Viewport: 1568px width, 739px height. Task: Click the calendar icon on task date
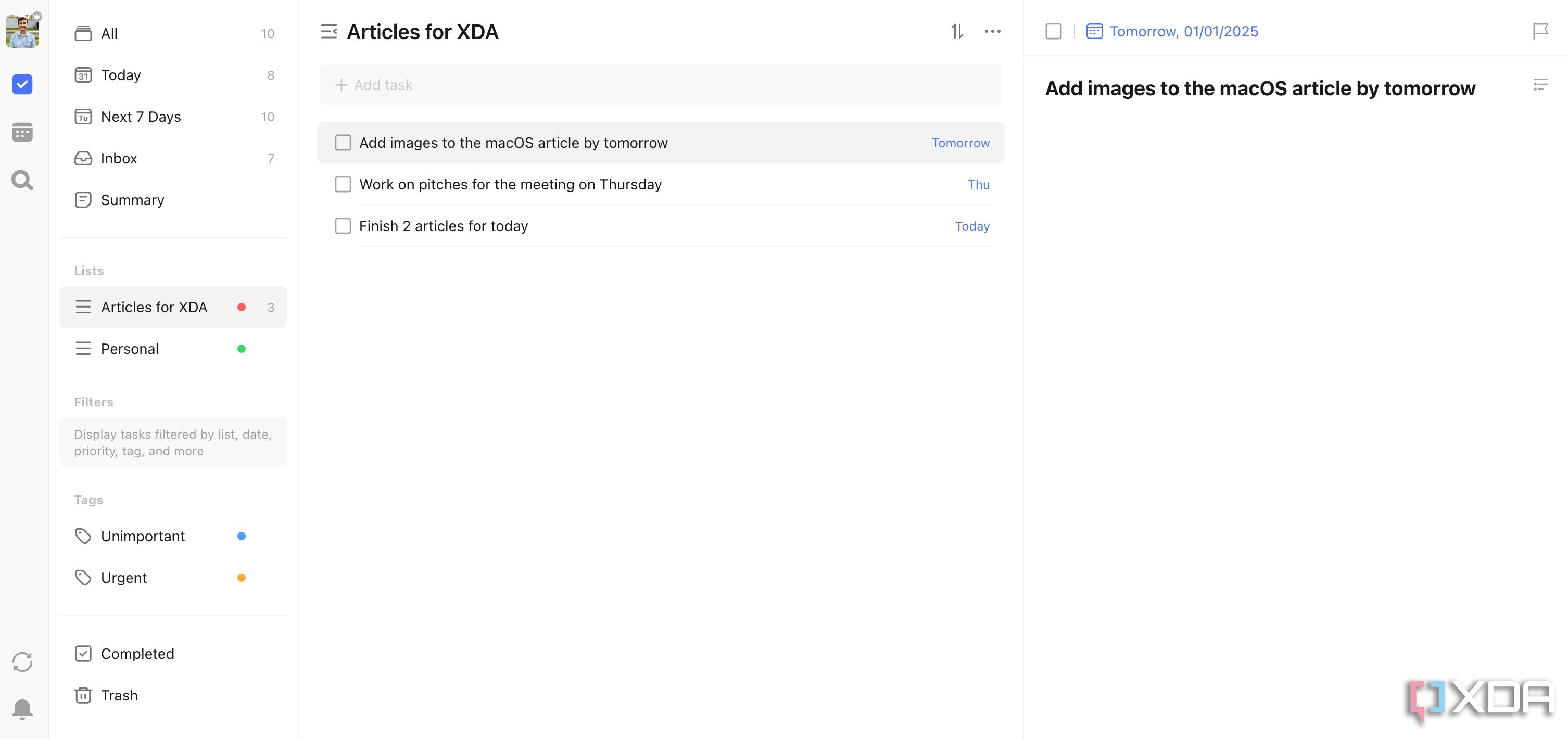(x=1093, y=31)
